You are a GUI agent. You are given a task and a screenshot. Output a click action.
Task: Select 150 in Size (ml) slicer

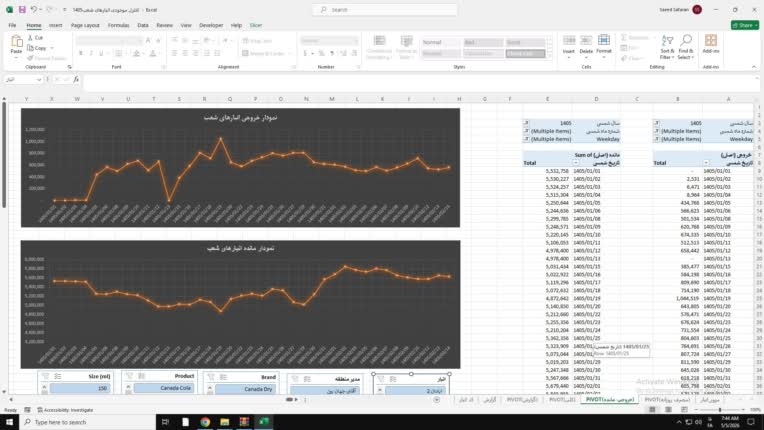click(x=80, y=388)
